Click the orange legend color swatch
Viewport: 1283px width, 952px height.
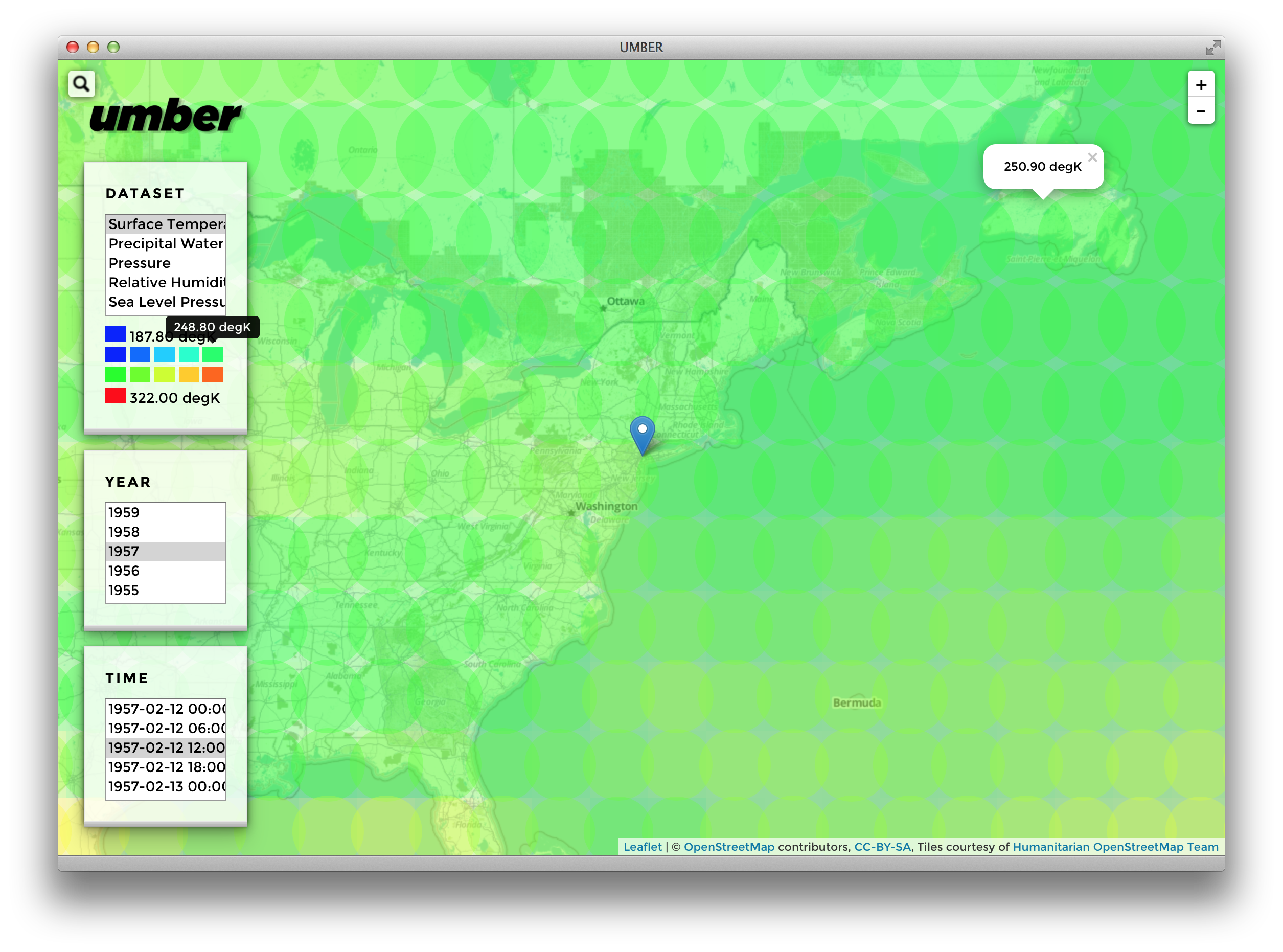click(213, 375)
